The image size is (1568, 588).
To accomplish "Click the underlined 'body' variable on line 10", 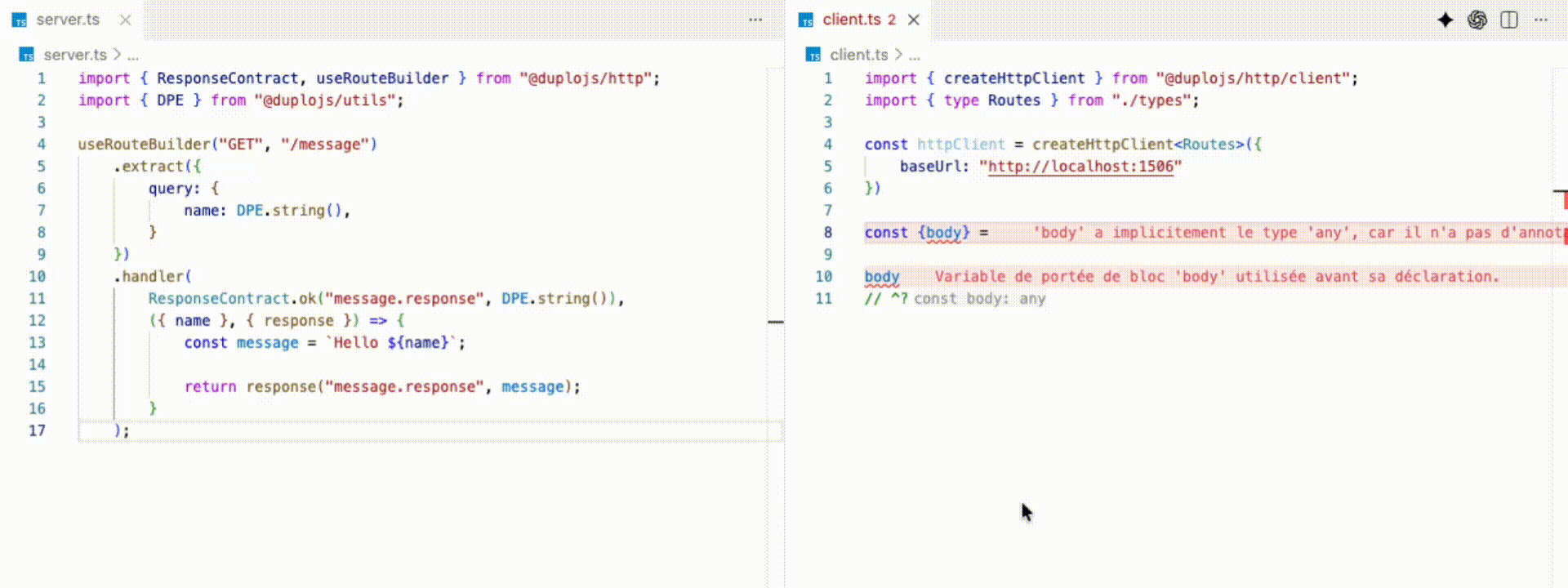I will (x=881, y=277).
